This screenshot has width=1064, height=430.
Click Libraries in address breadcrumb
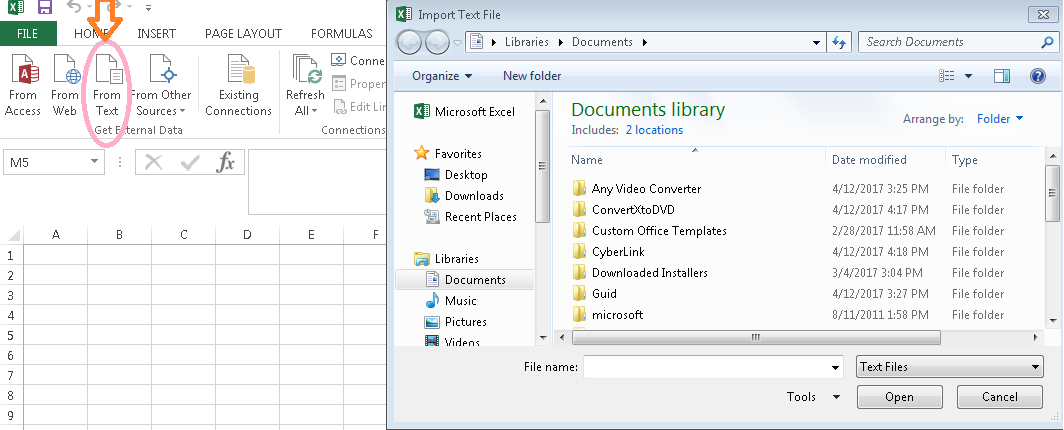[x=527, y=41]
